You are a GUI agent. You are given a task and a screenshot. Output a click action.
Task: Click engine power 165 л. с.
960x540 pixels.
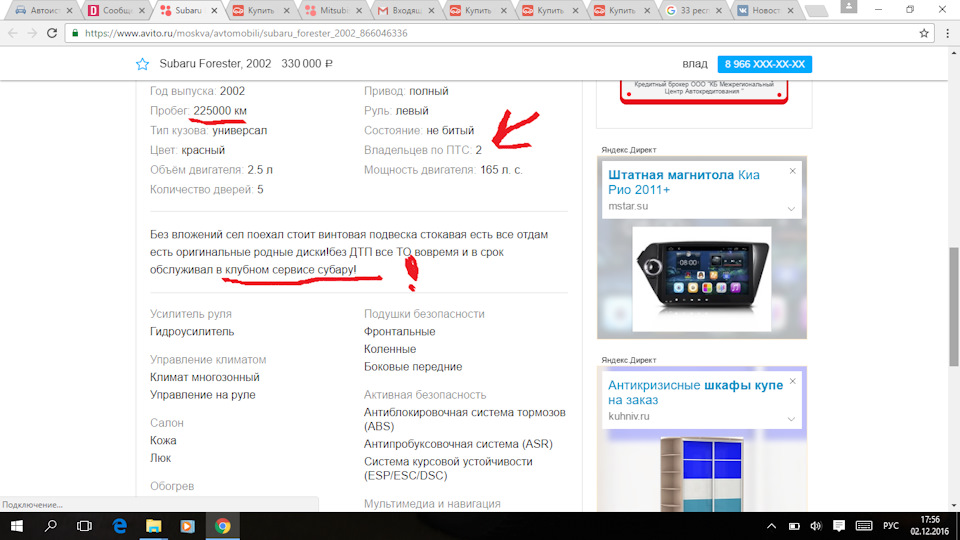(x=501, y=170)
